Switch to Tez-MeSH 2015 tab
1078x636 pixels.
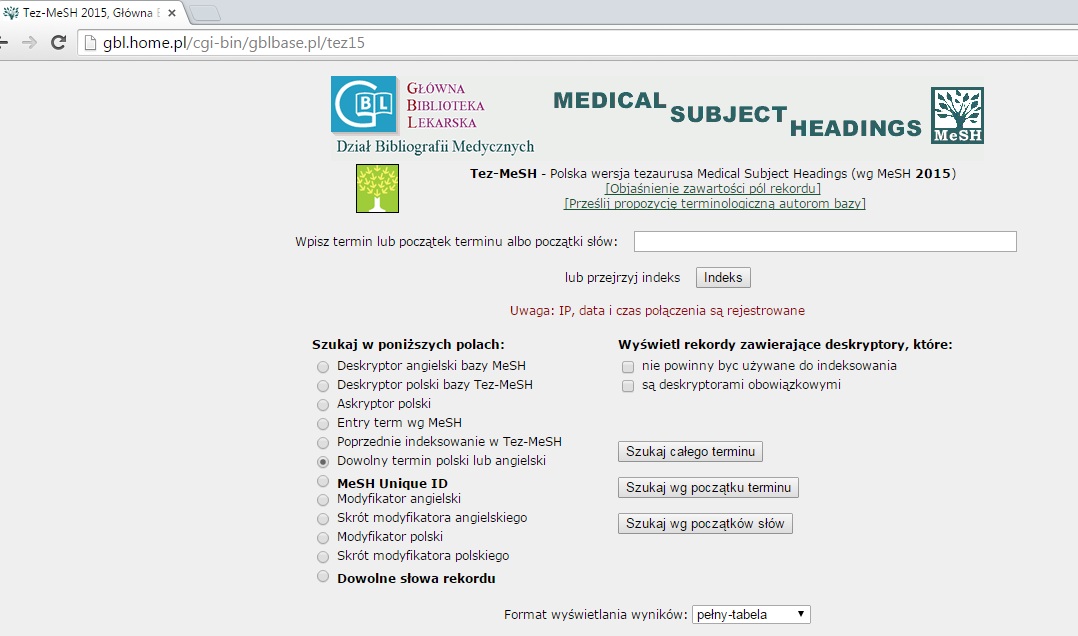click(x=91, y=13)
